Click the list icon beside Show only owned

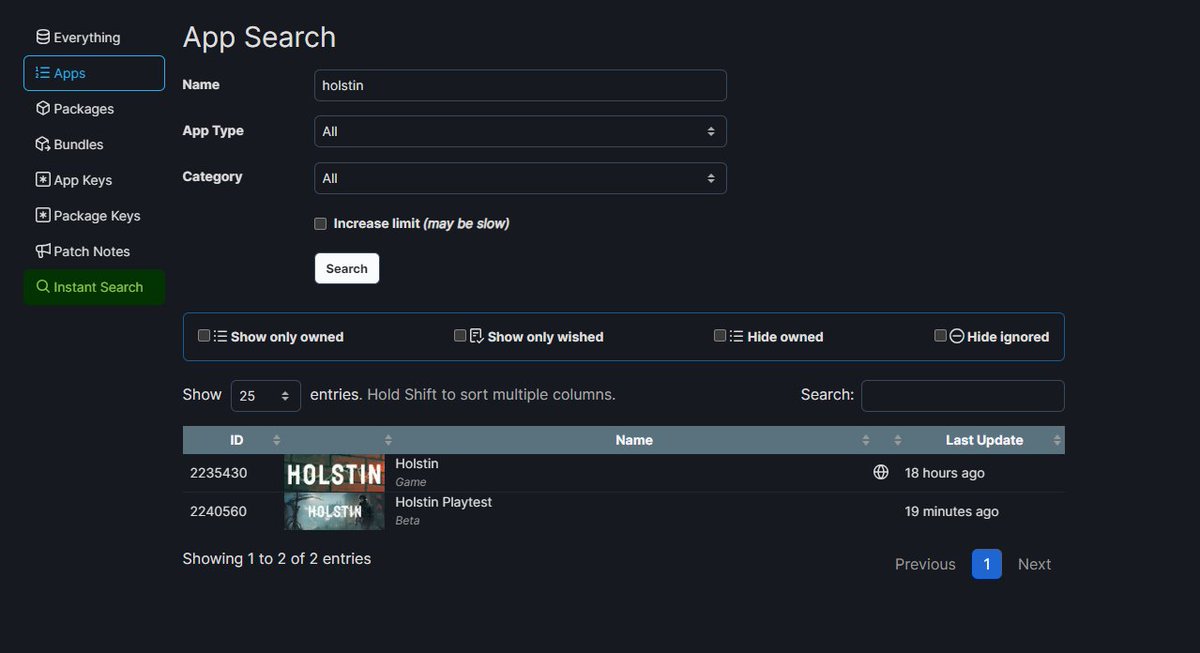(x=221, y=336)
